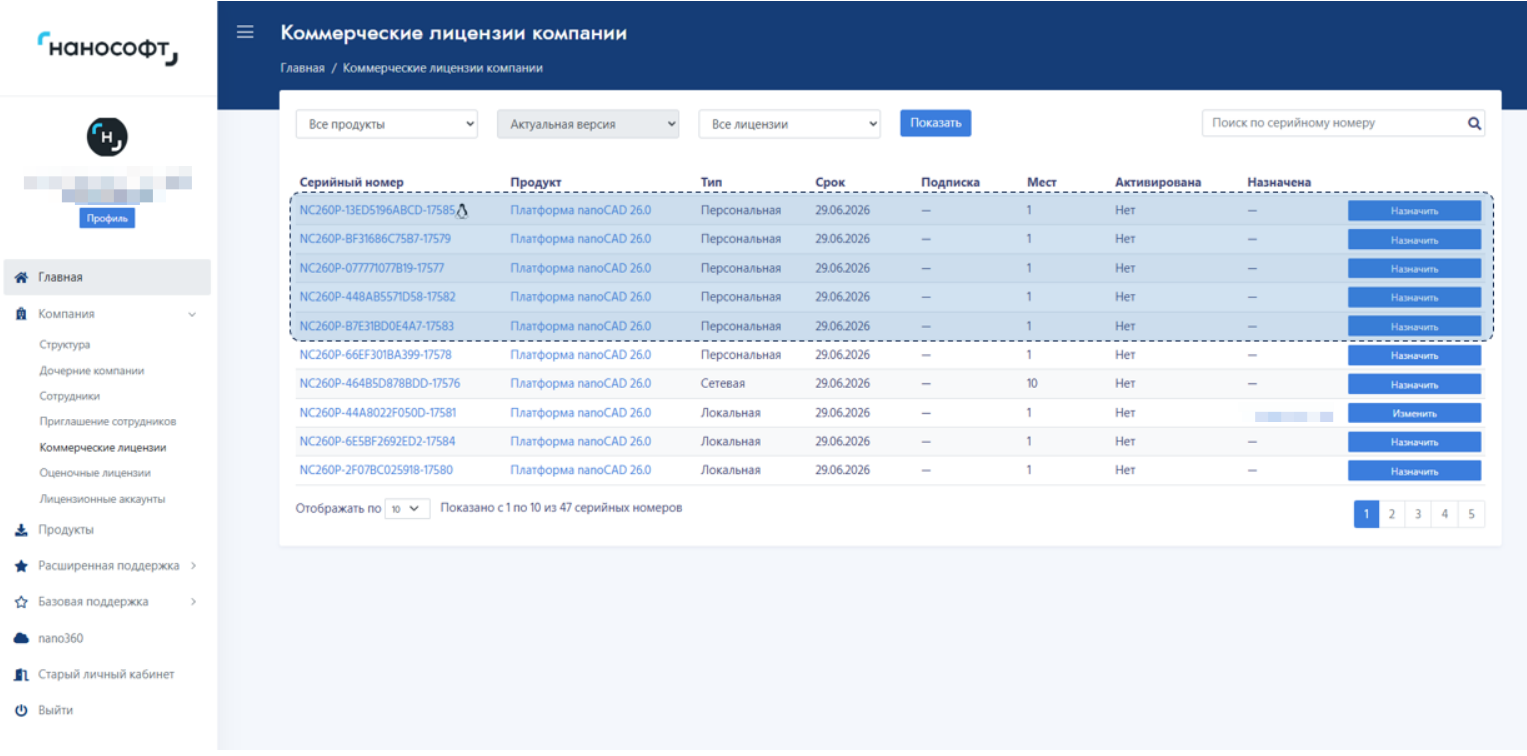Go to page 3 of results
The height and width of the screenshot is (756, 1527).
pyautogui.click(x=1417, y=514)
